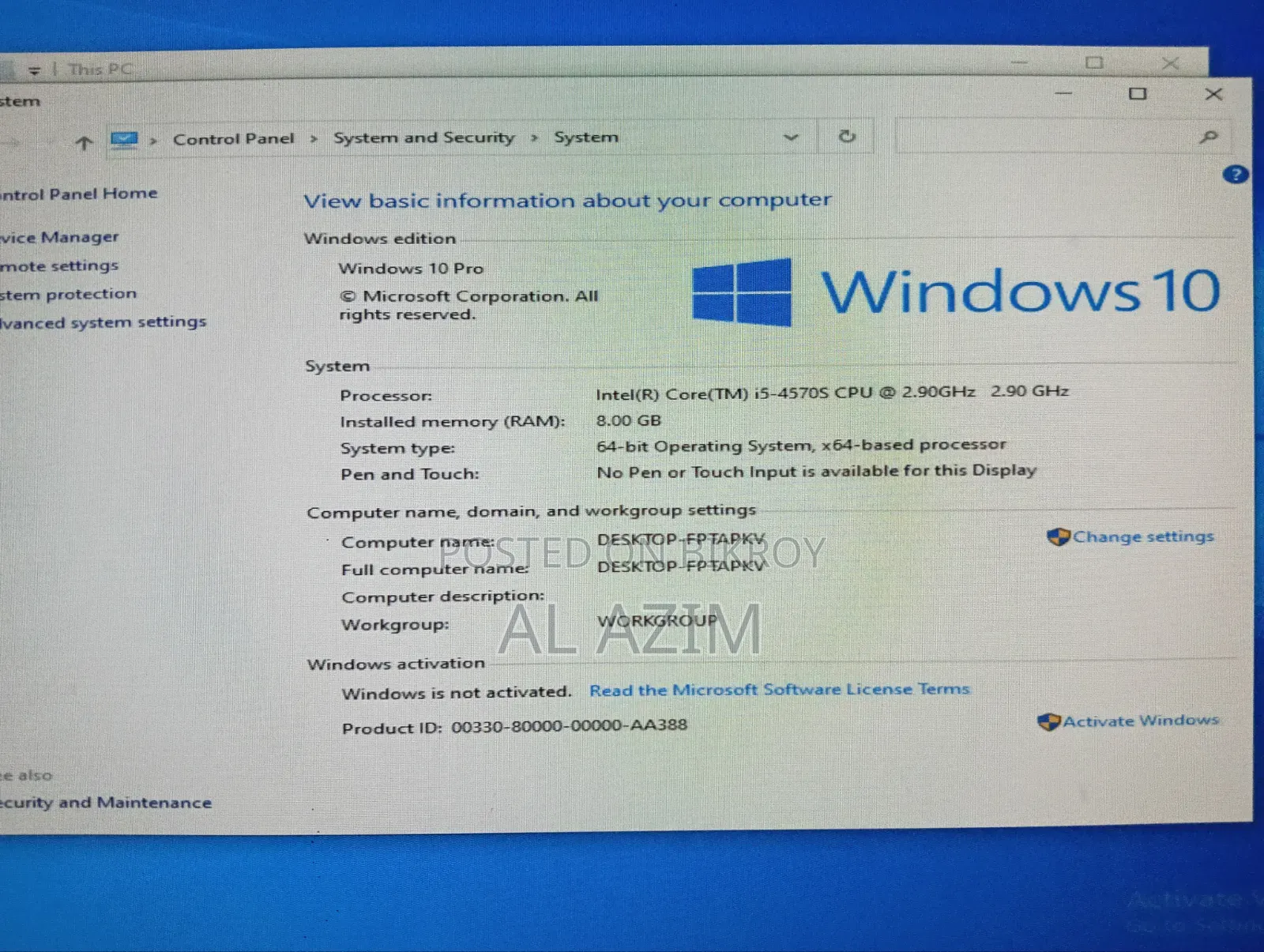The height and width of the screenshot is (952, 1264).
Task: Refresh the System page
Action: (x=847, y=137)
